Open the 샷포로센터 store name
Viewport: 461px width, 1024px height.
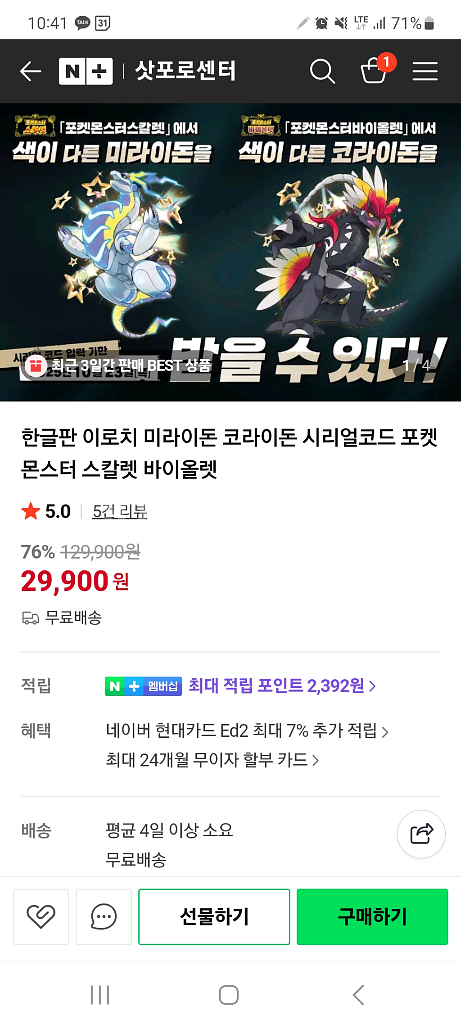click(x=185, y=71)
